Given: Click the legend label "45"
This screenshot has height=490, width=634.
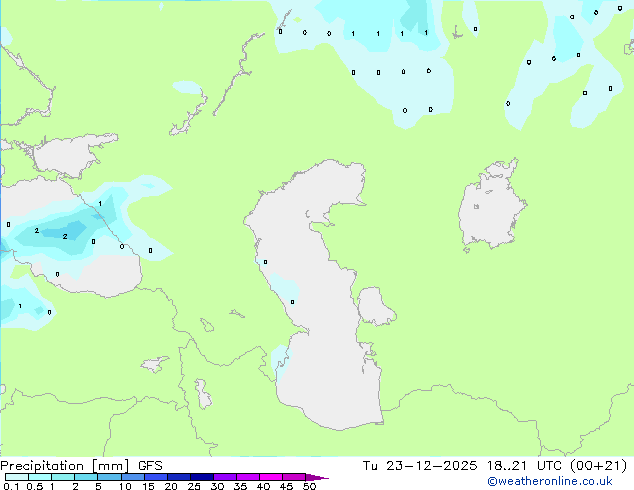Looking at the screenshot, I should [286, 486].
